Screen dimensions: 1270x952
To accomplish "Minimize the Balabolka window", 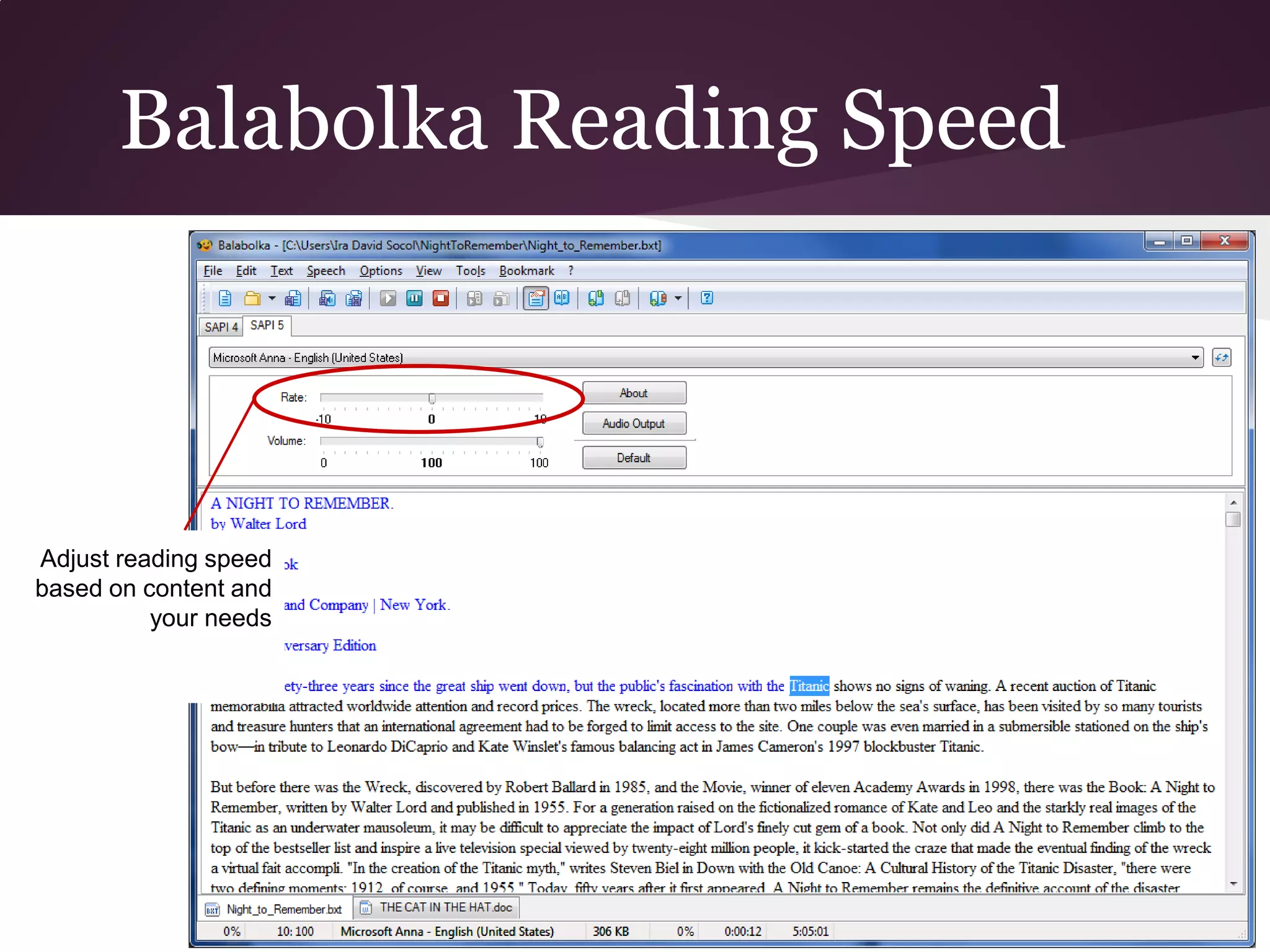I will click(x=1159, y=241).
